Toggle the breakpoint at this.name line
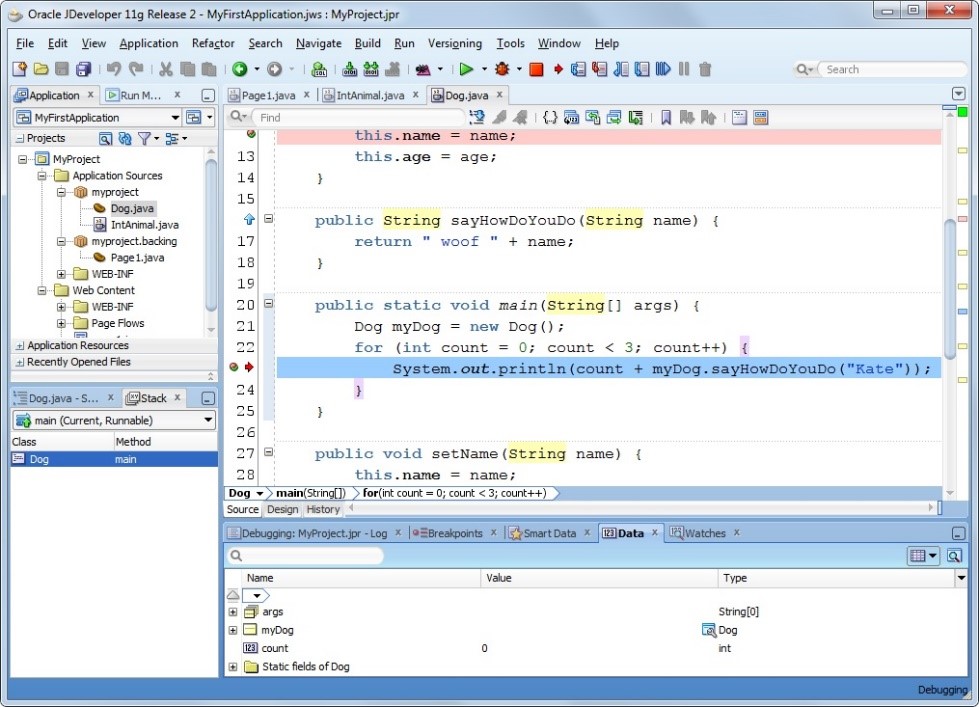The width and height of the screenshot is (979, 707). click(251, 134)
